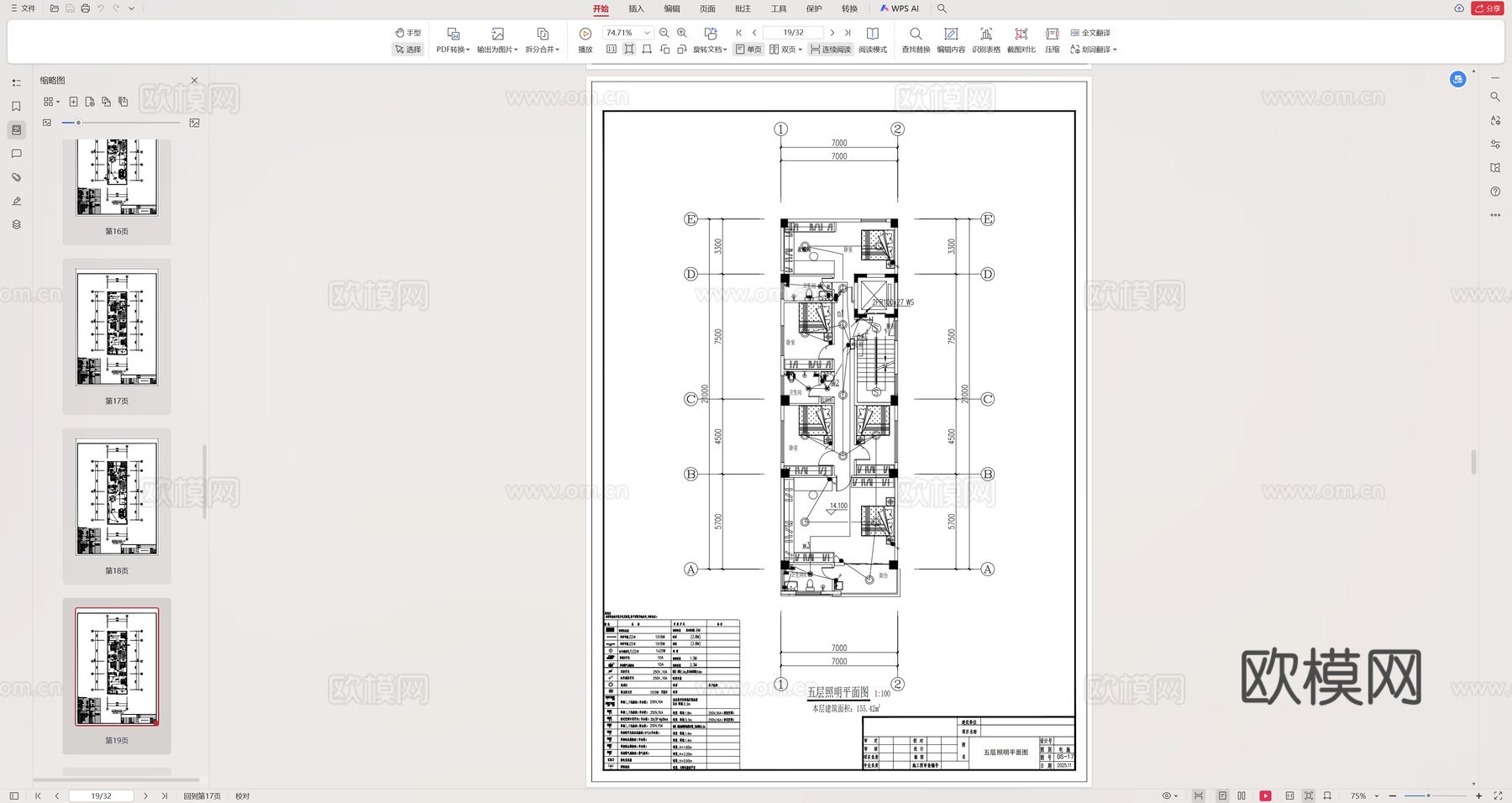This screenshot has height=803, width=1512.
Task: Open the comments panel in left sidebar
Action: (16, 154)
